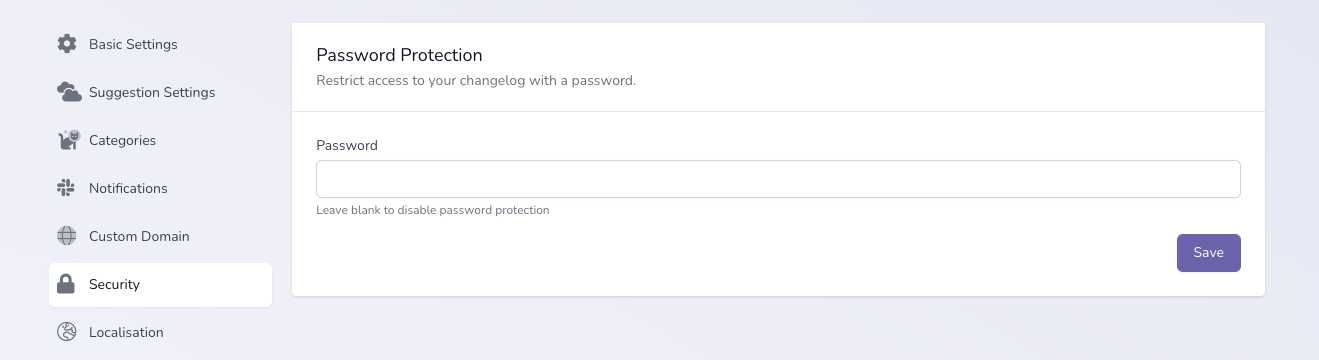Select the earth icon next to Localisation
The width and height of the screenshot is (1319, 360).
coord(67,332)
